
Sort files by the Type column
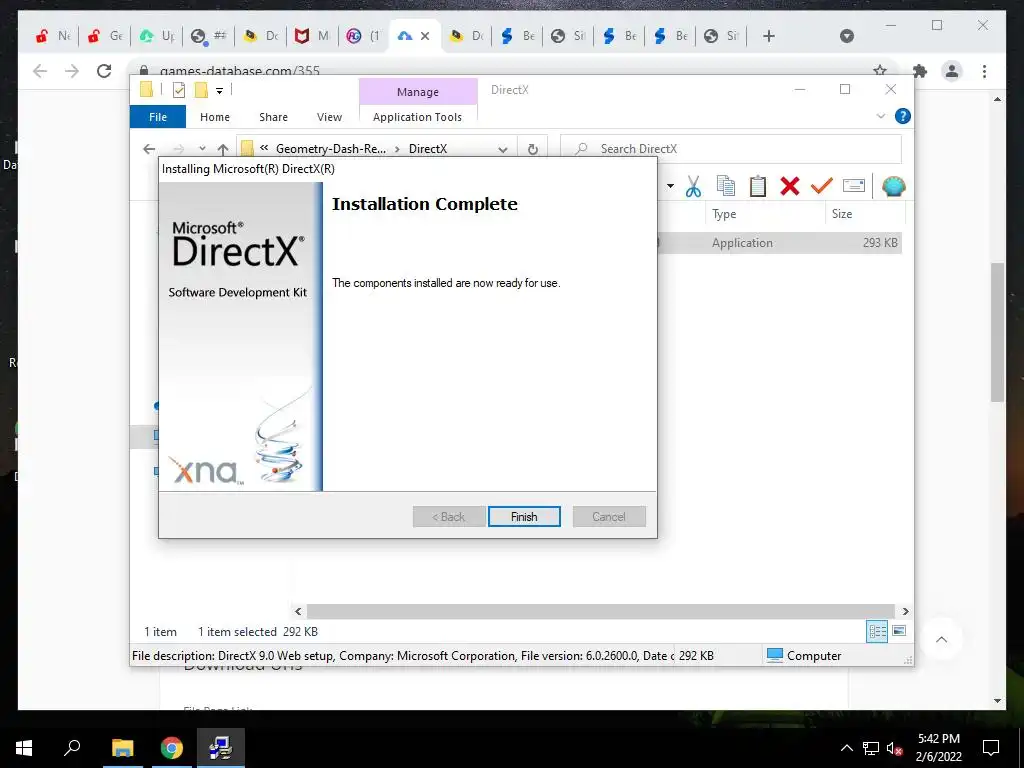click(x=724, y=214)
